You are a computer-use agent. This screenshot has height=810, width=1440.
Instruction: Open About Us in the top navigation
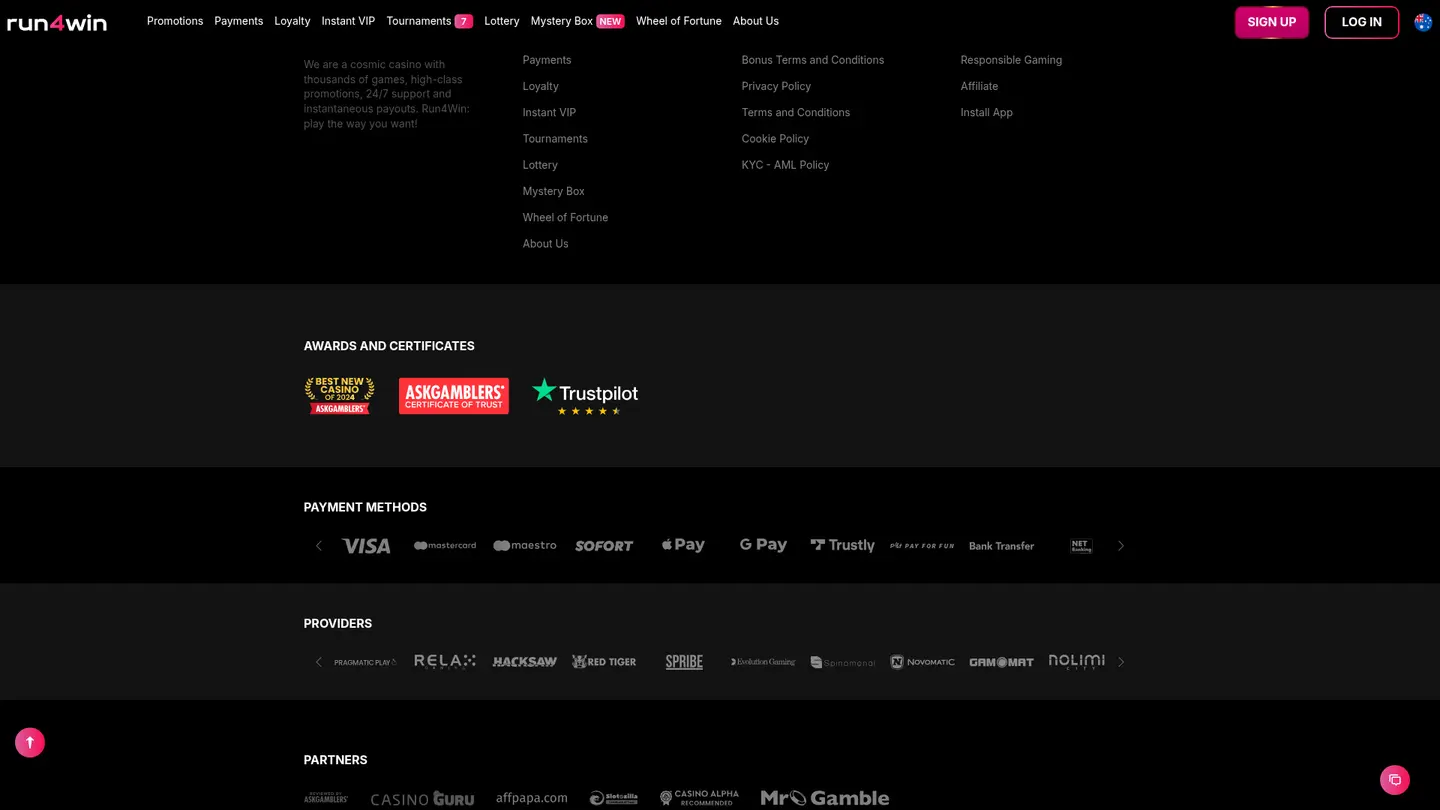coord(756,21)
